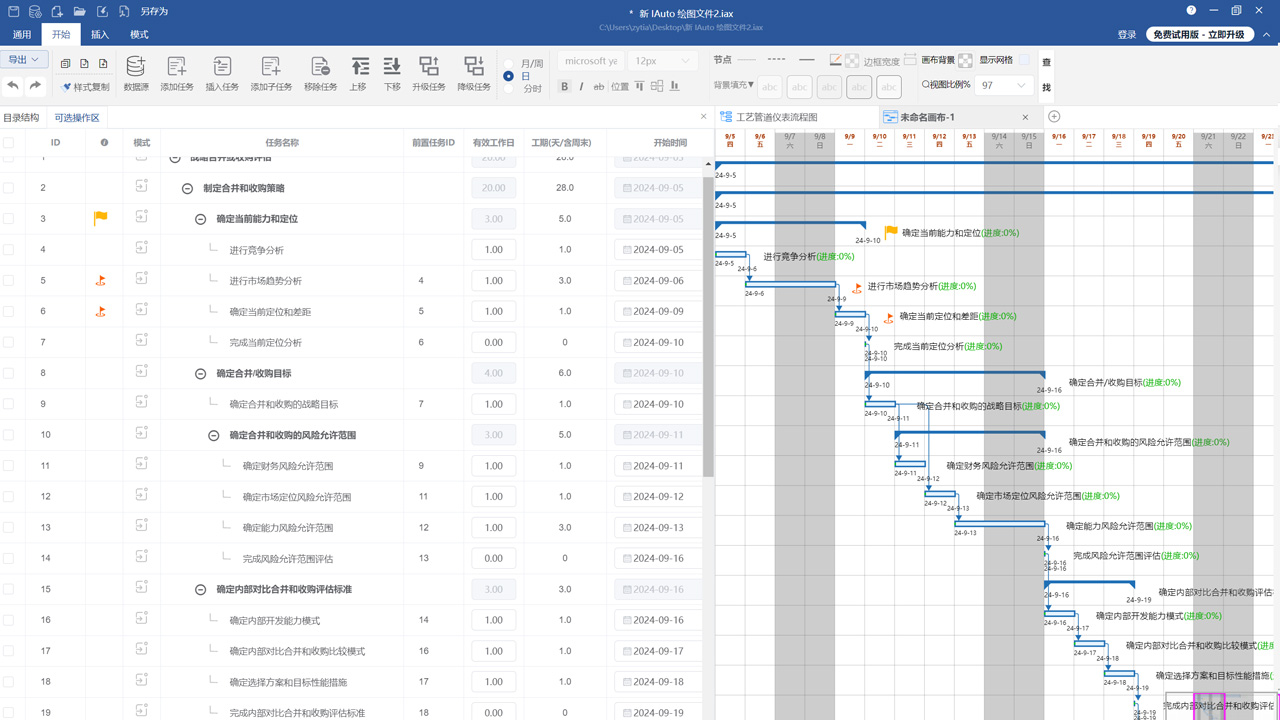This screenshot has height=720, width=1280.
Task: Open the 导出 export dropdown
Action: (24, 60)
